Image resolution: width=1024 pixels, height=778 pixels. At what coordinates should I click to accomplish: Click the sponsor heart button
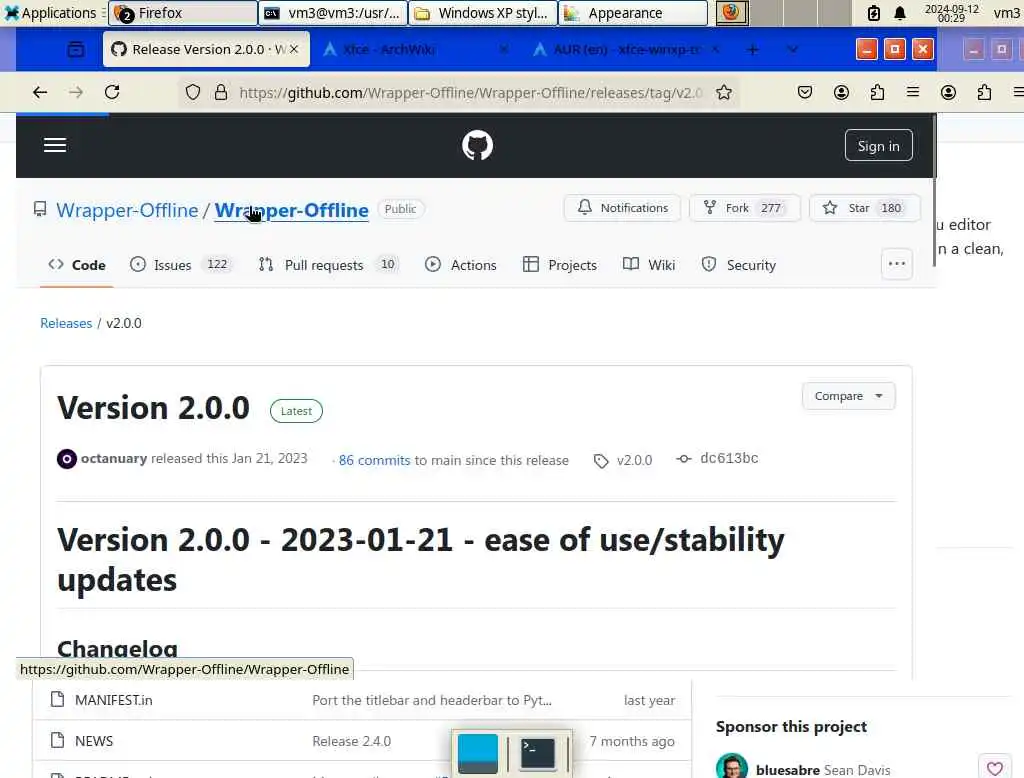tap(995, 768)
